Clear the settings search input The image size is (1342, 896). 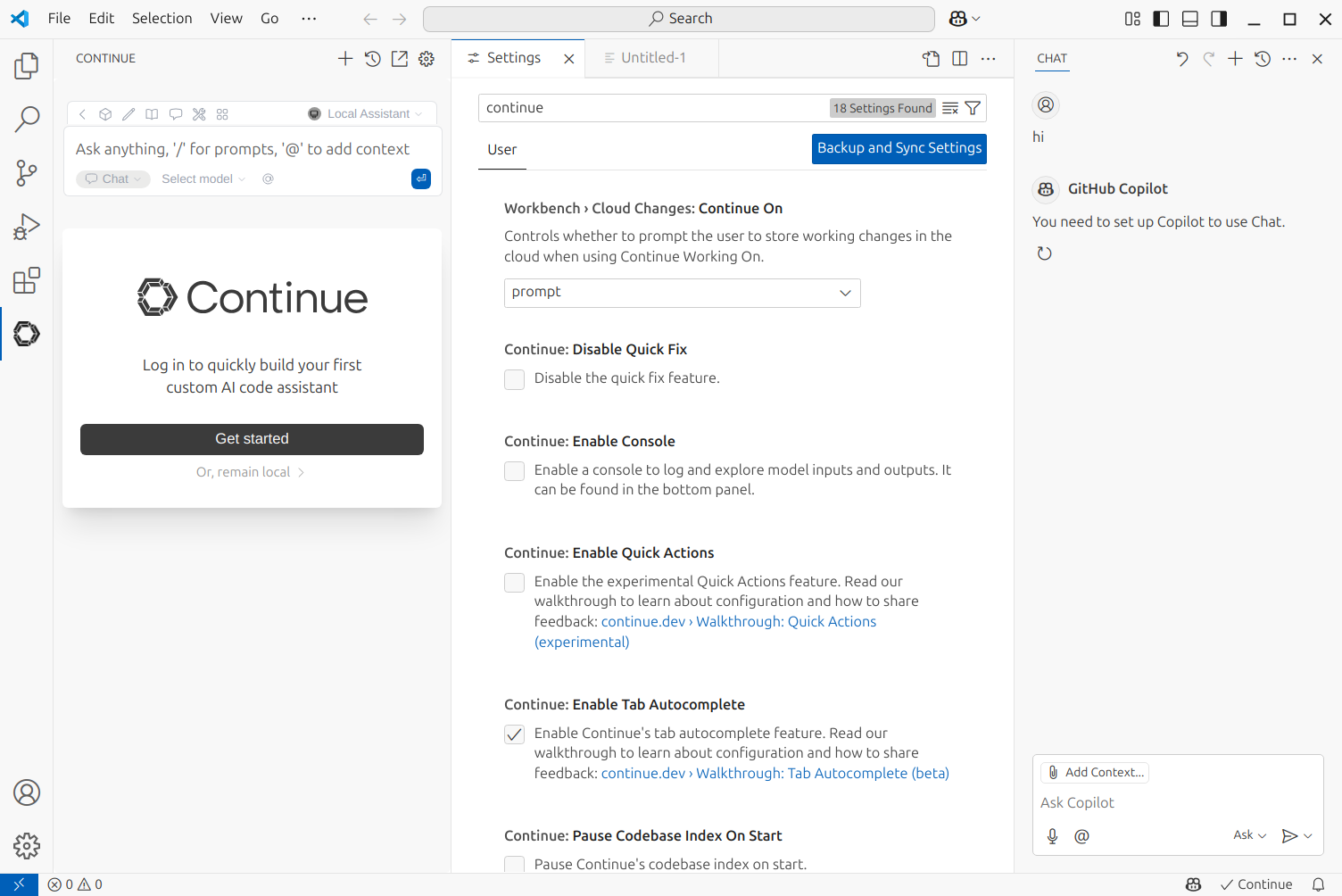tap(950, 108)
